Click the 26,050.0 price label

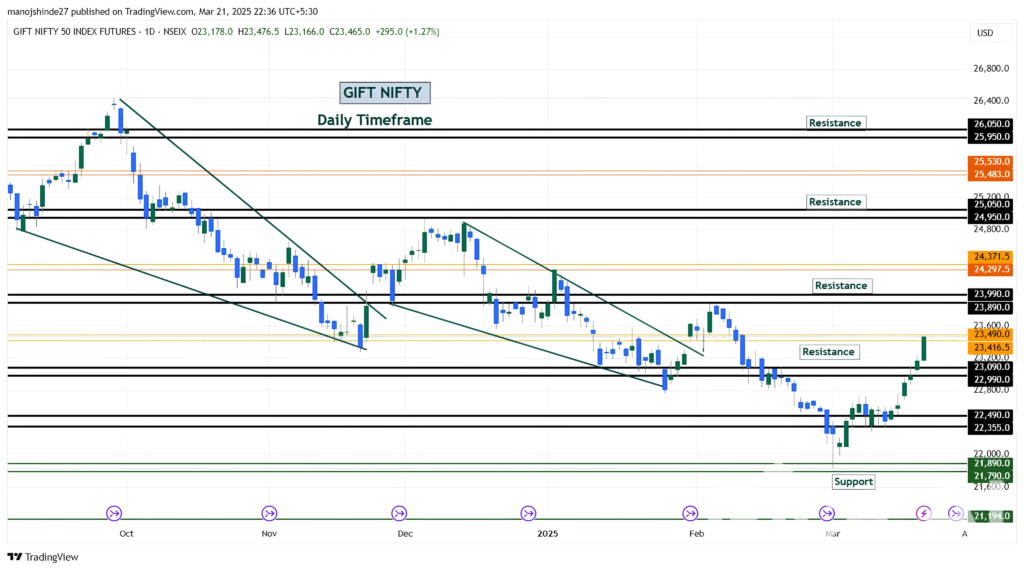click(x=991, y=123)
